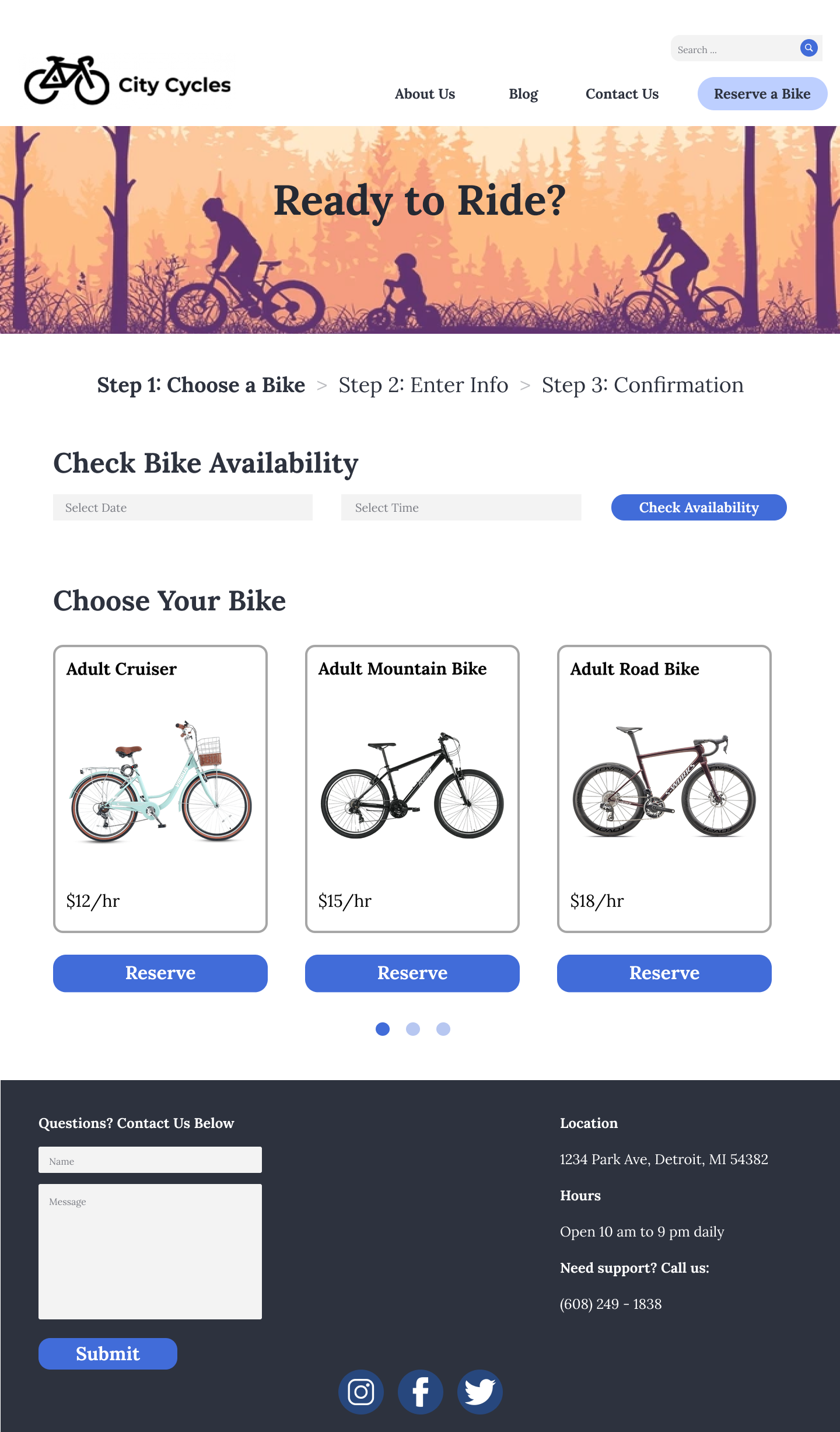
Task: Select the Adult Mountain Bike photo
Action: point(412,785)
